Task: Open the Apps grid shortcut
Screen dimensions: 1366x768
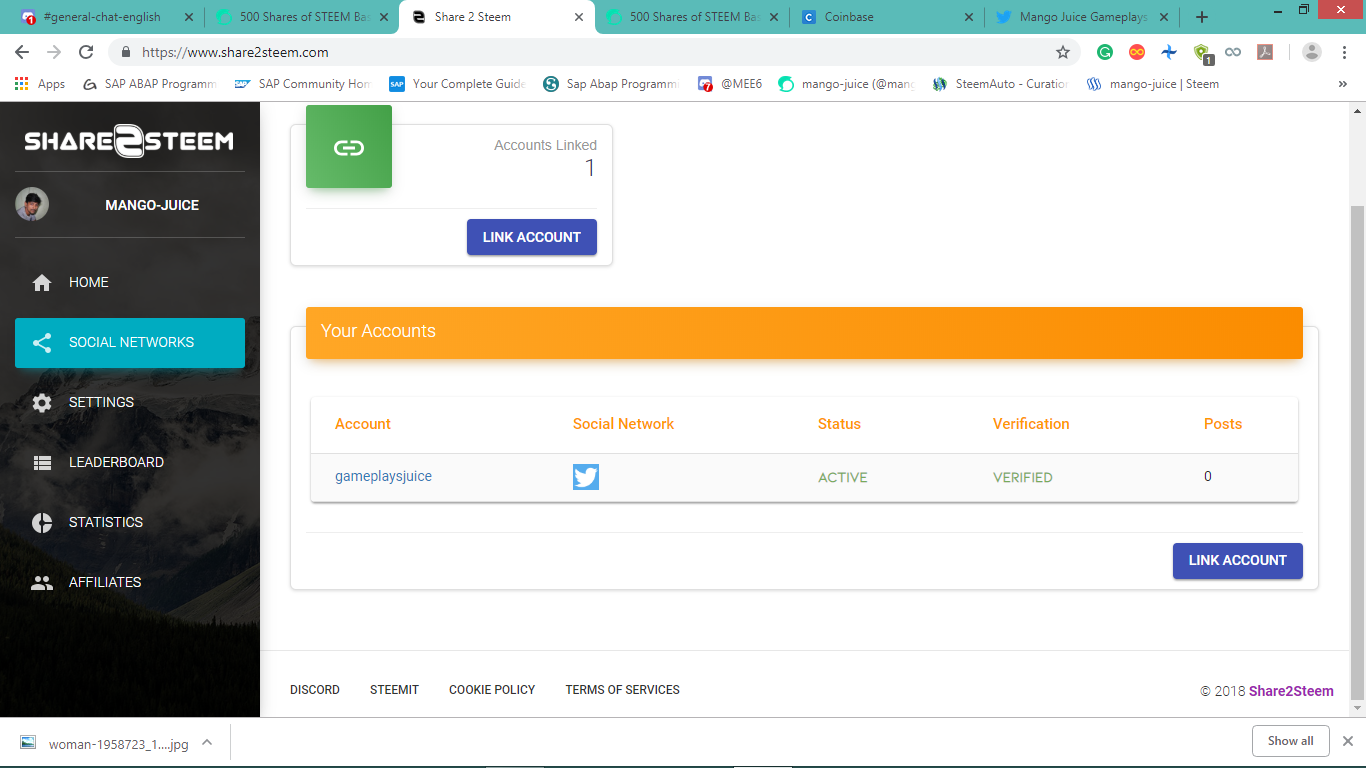Action: pyautogui.click(x=39, y=84)
